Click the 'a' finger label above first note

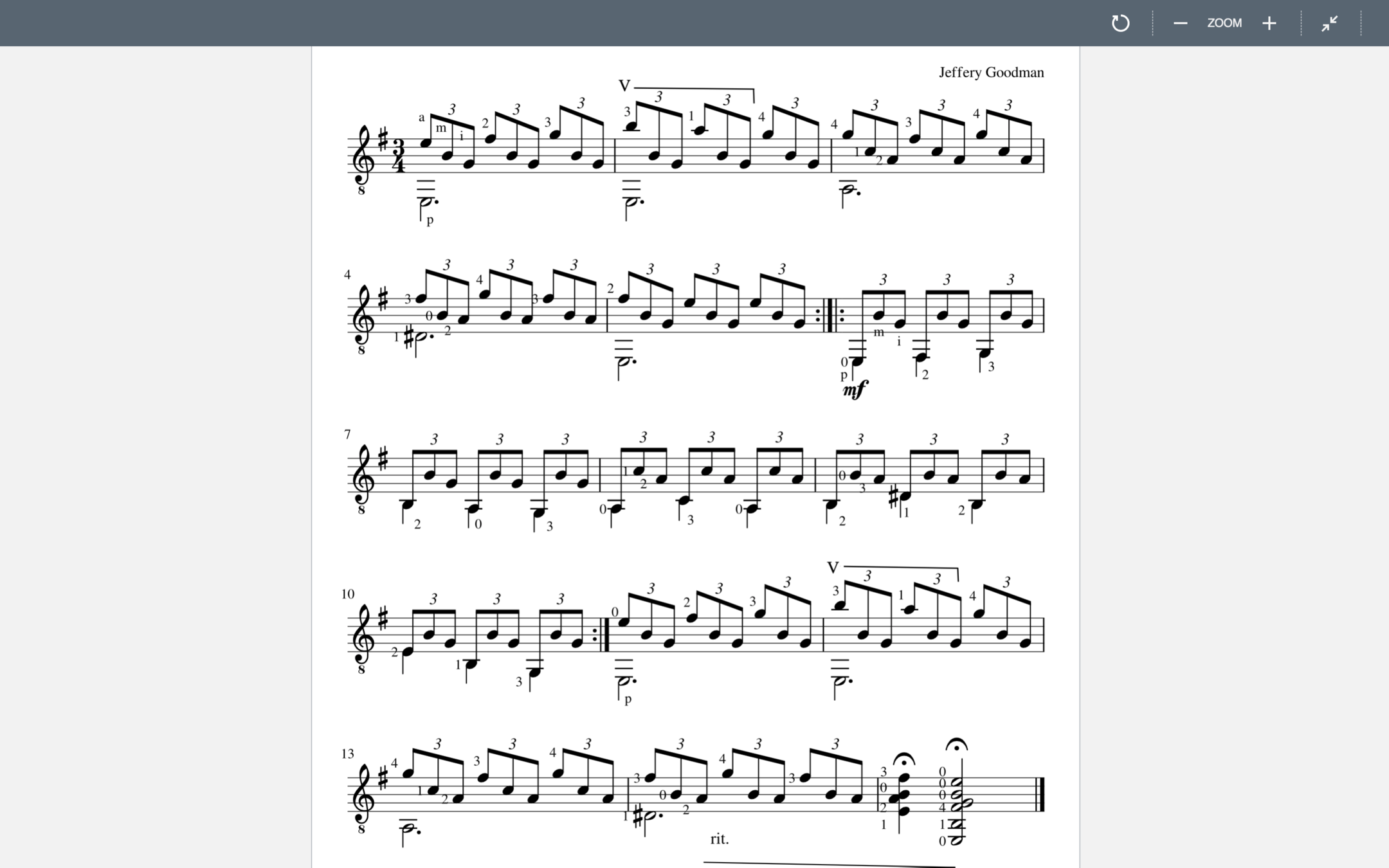422,118
